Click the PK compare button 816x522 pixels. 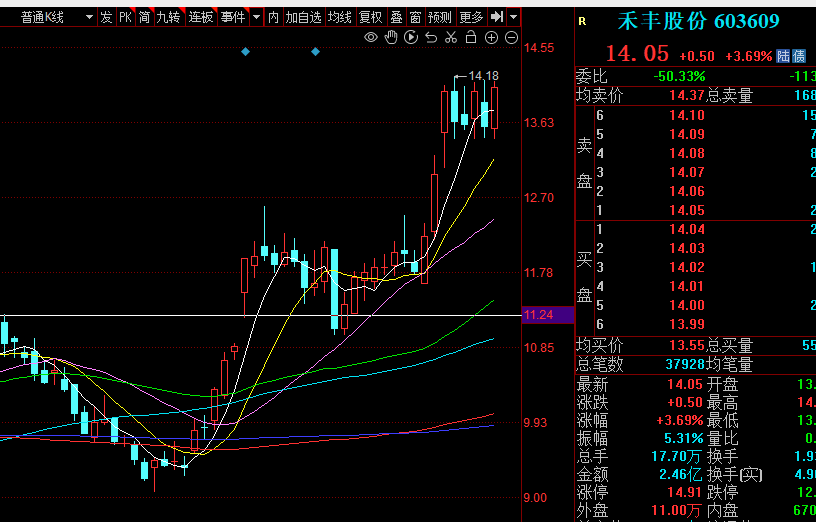pos(125,18)
